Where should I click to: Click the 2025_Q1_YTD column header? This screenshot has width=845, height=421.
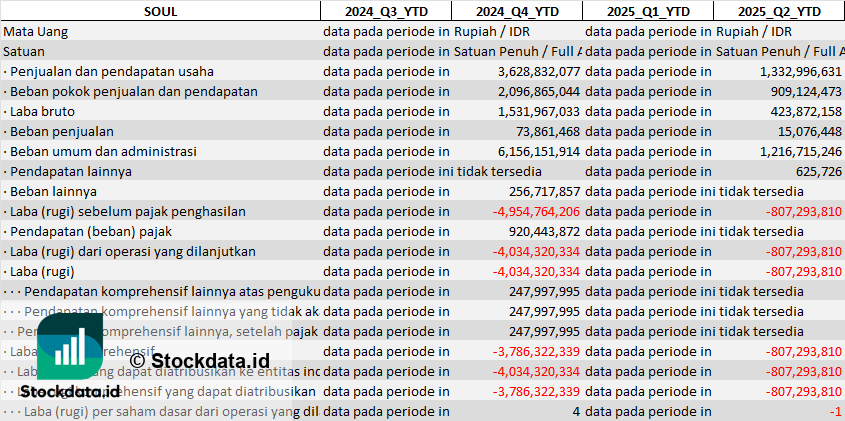[648, 11]
